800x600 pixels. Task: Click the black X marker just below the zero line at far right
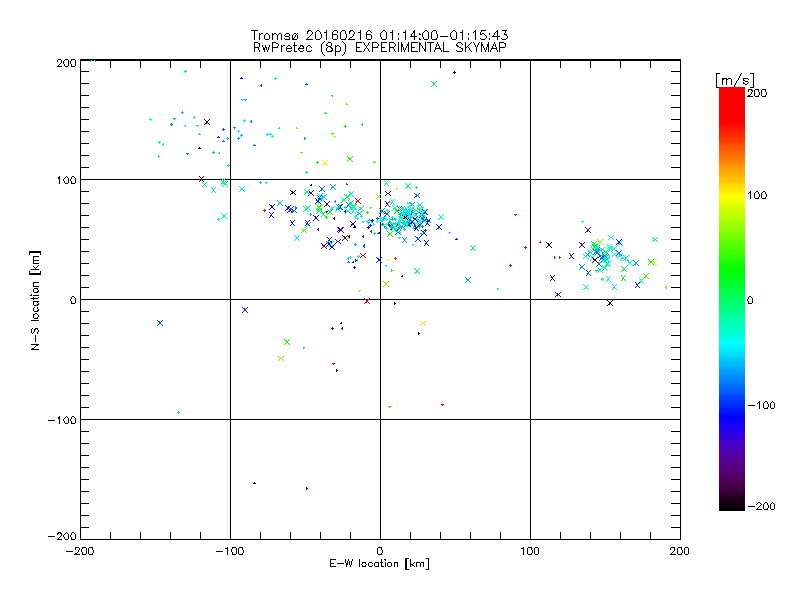point(610,303)
